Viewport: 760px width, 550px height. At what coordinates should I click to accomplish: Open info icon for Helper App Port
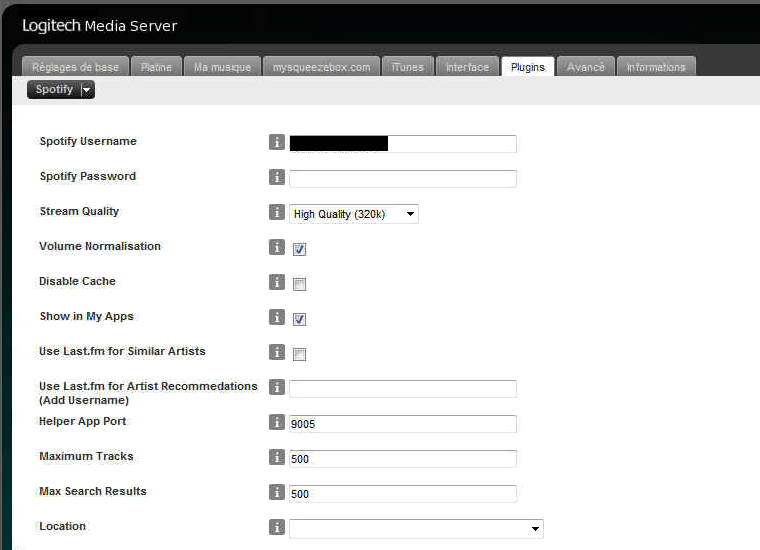(x=277, y=422)
